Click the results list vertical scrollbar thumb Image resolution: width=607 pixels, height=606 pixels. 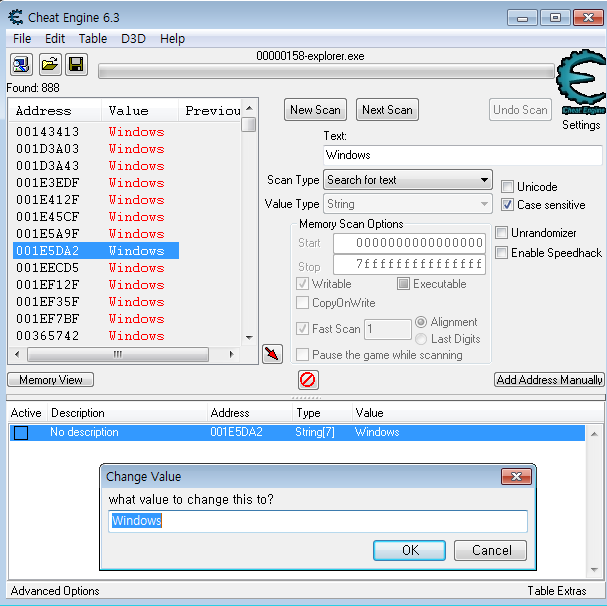click(x=248, y=124)
